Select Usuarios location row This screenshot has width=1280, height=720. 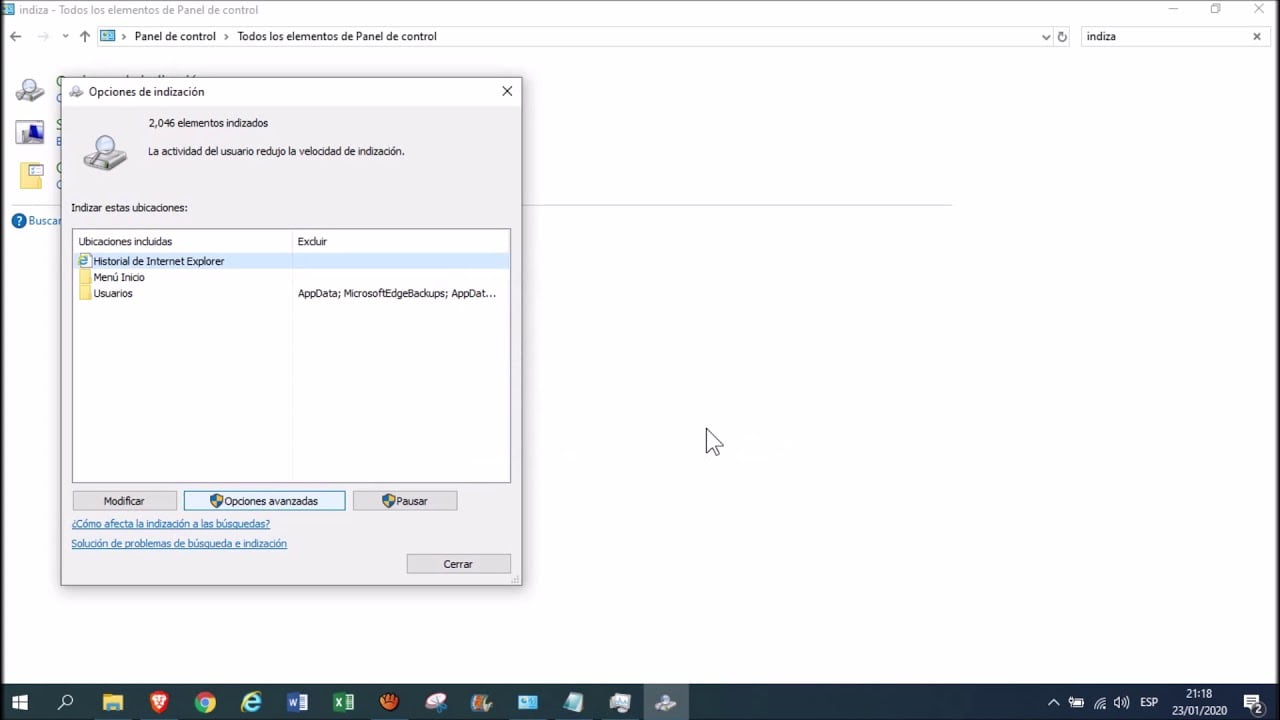pos(292,293)
